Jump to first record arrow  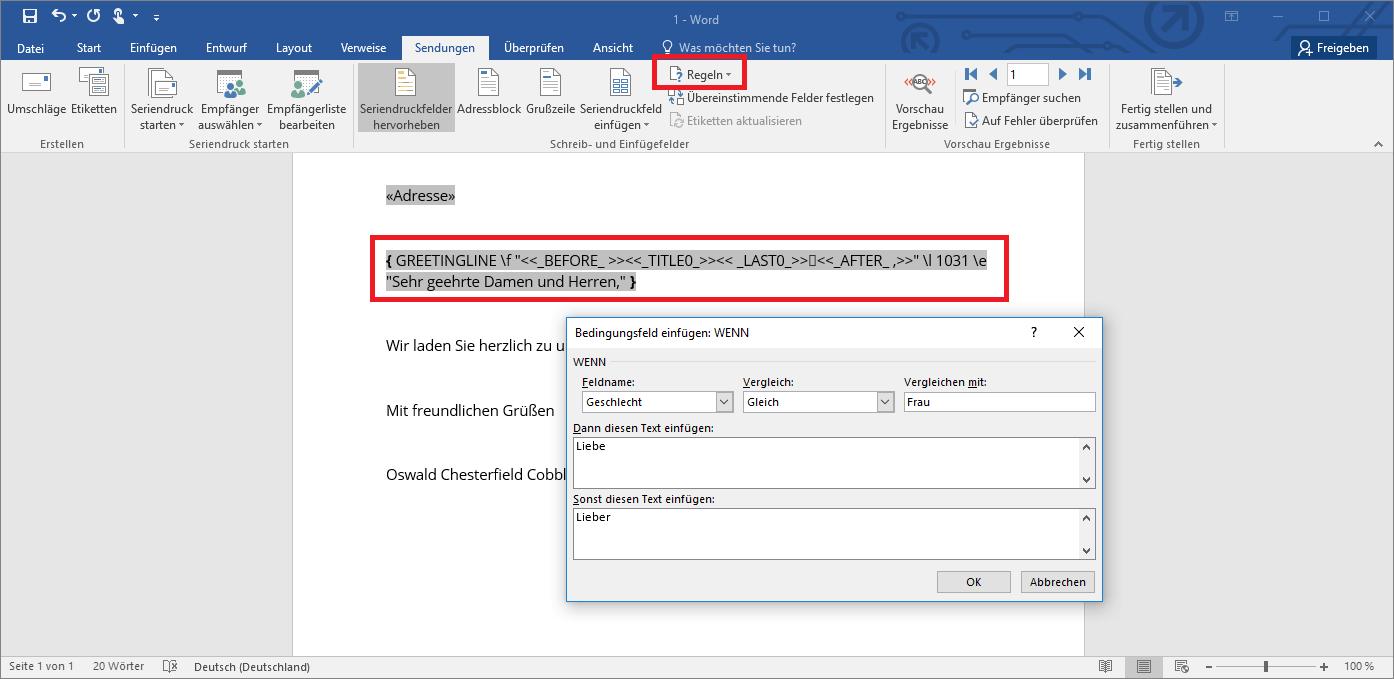[970, 74]
